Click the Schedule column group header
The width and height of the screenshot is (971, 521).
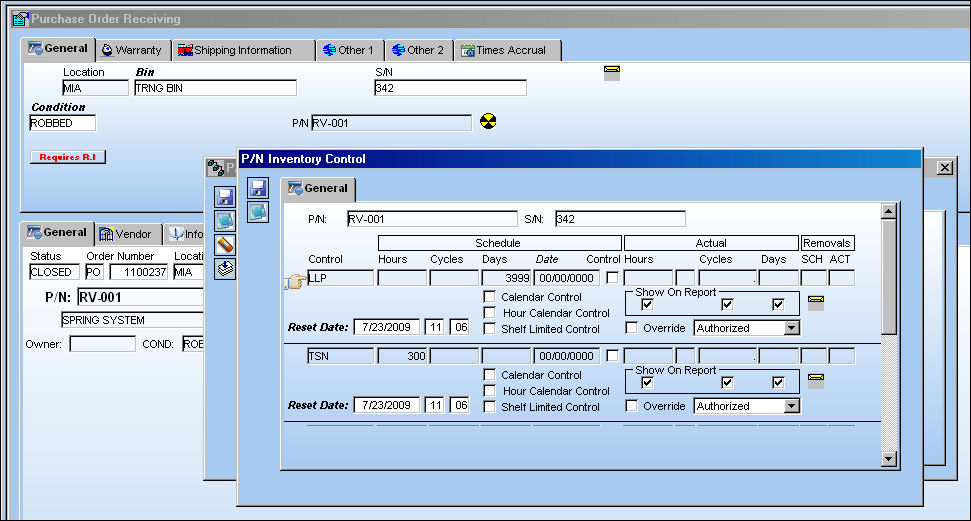pos(499,243)
